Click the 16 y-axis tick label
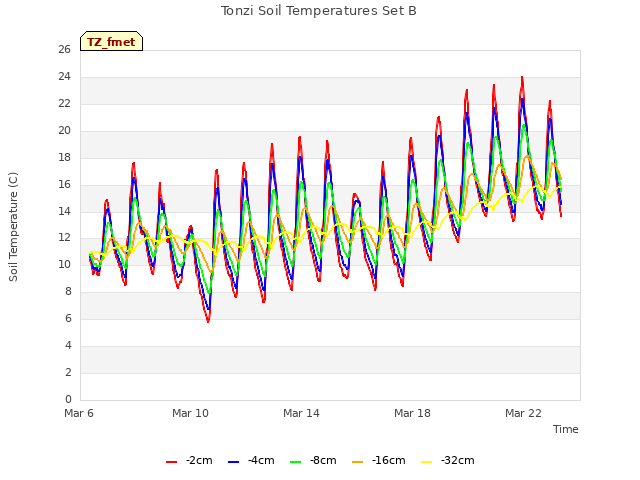The image size is (640, 480). tap(64, 184)
